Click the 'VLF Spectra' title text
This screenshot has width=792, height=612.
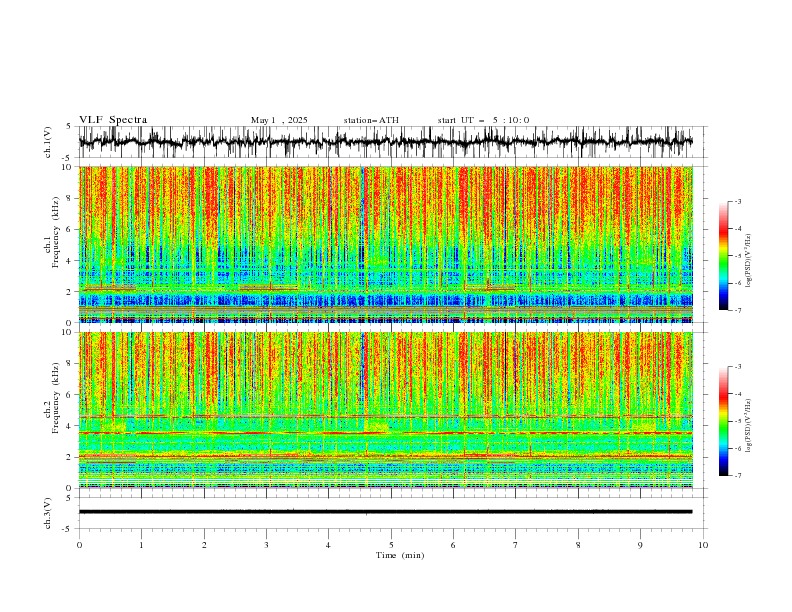click(x=113, y=120)
